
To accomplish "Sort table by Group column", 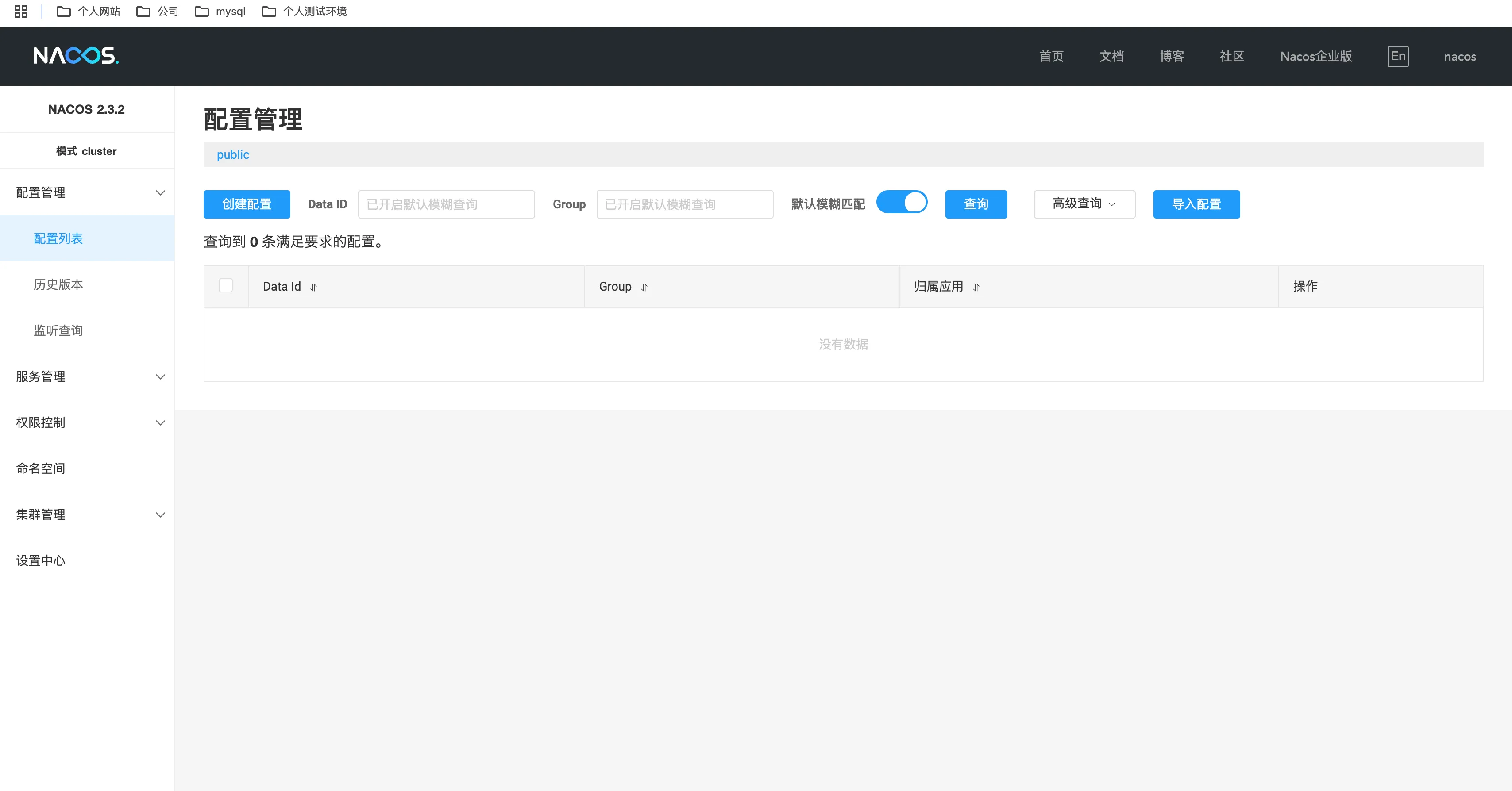I will tap(644, 287).
